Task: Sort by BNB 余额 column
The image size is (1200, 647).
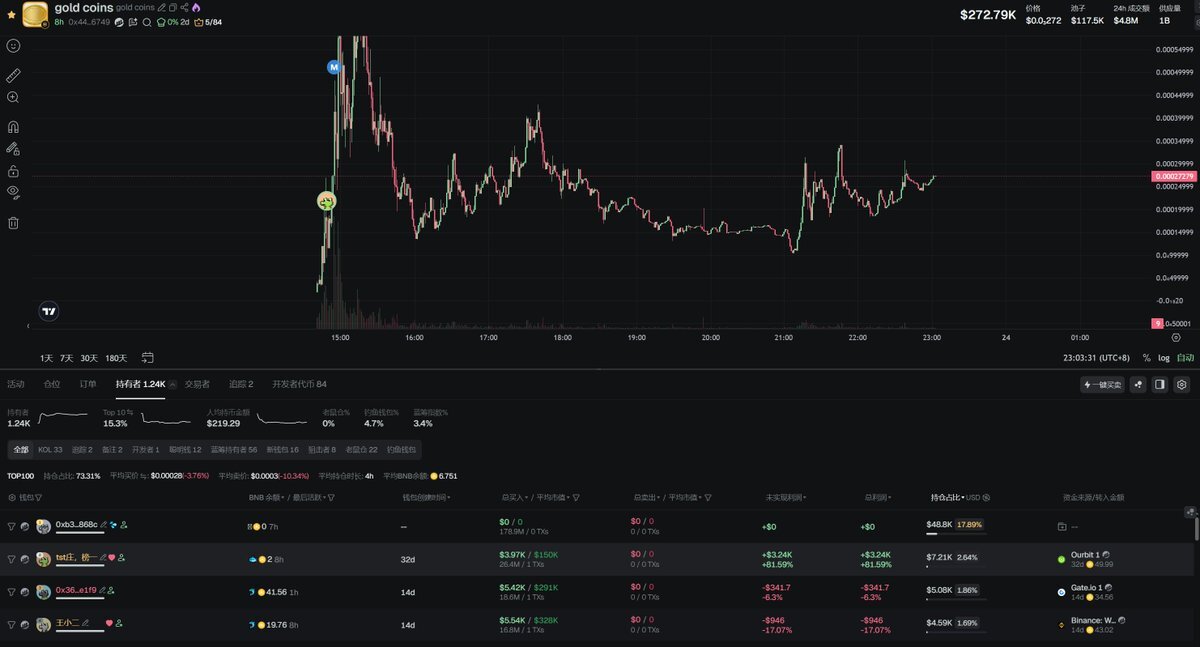Action: pos(265,496)
